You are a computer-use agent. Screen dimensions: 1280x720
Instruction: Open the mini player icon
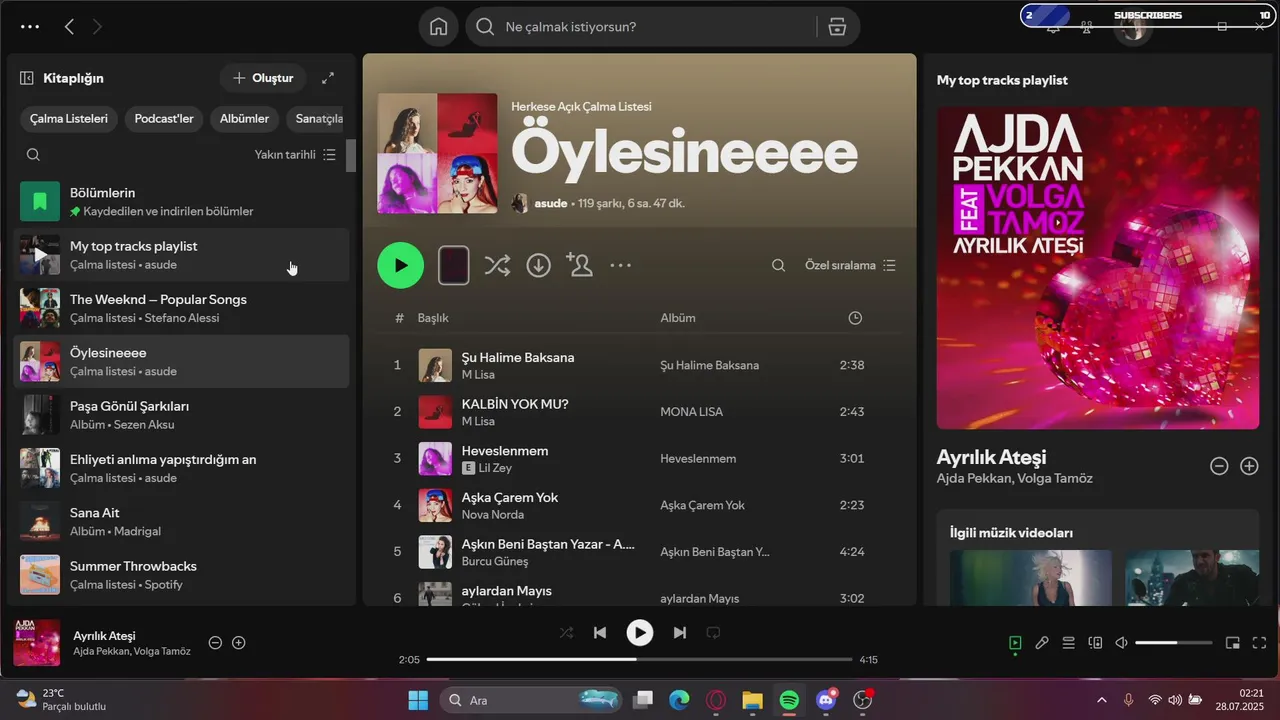1232,643
